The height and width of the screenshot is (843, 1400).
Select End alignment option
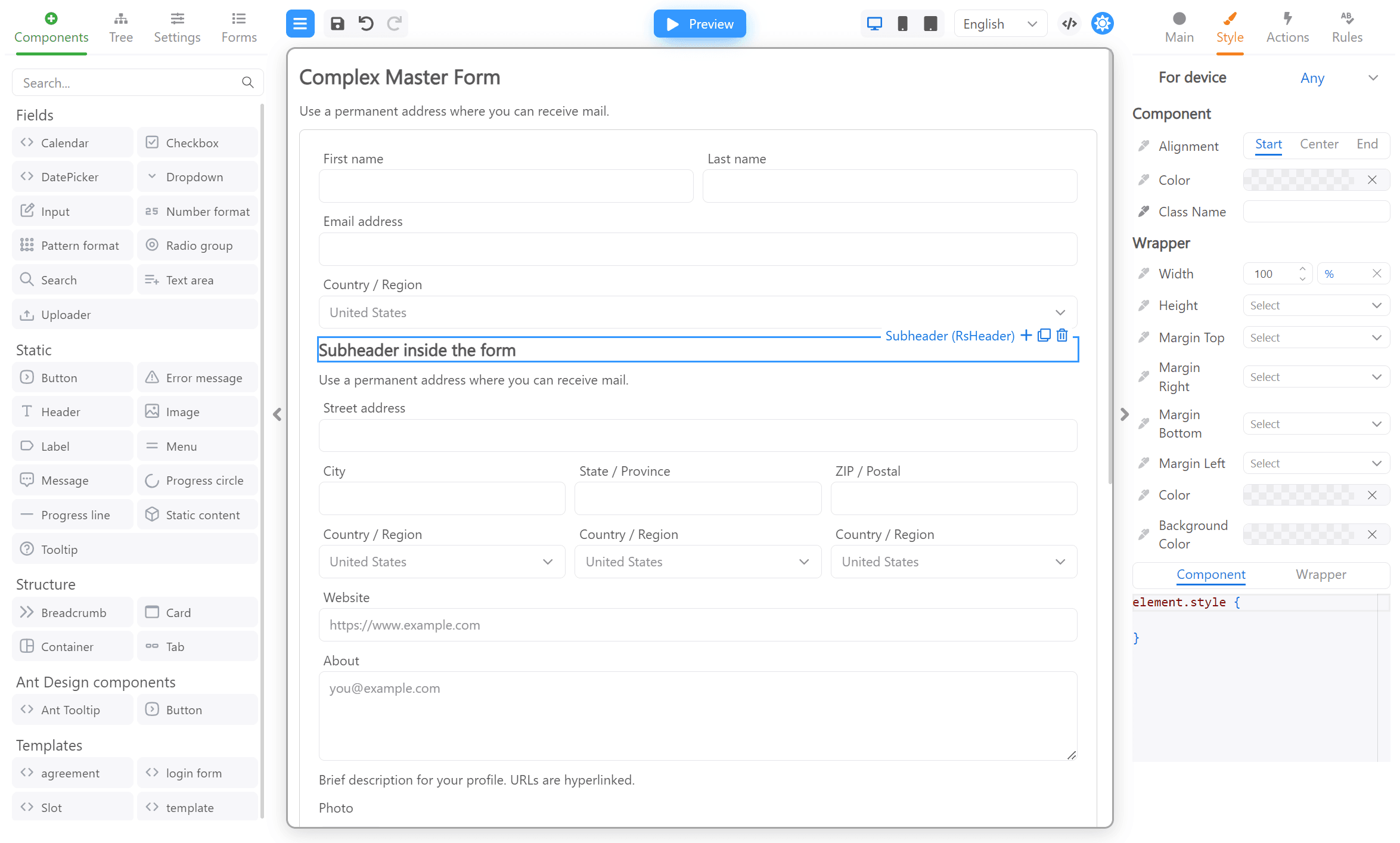click(x=1367, y=144)
